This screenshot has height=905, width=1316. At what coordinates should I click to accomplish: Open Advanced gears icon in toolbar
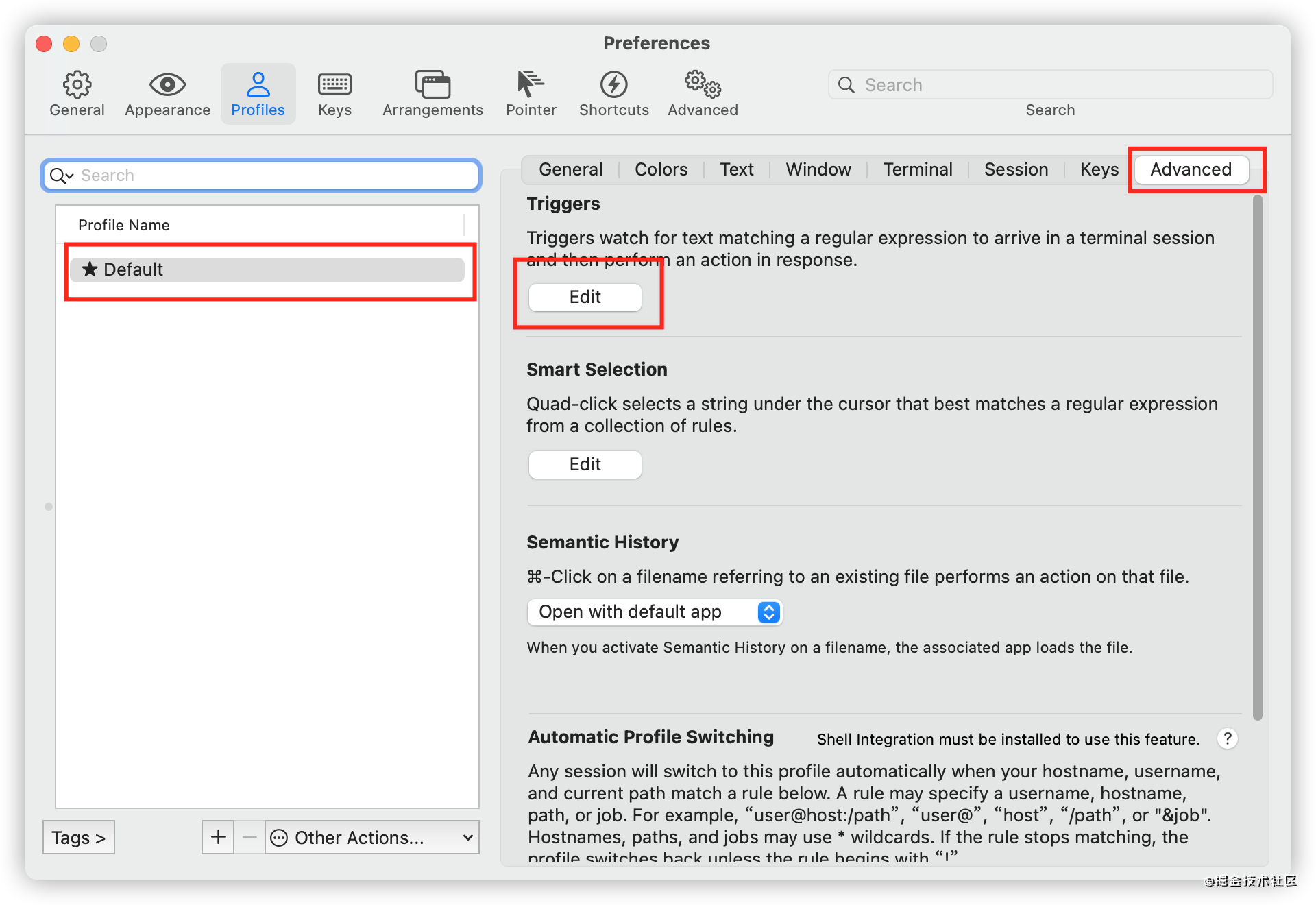[x=703, y=85]
